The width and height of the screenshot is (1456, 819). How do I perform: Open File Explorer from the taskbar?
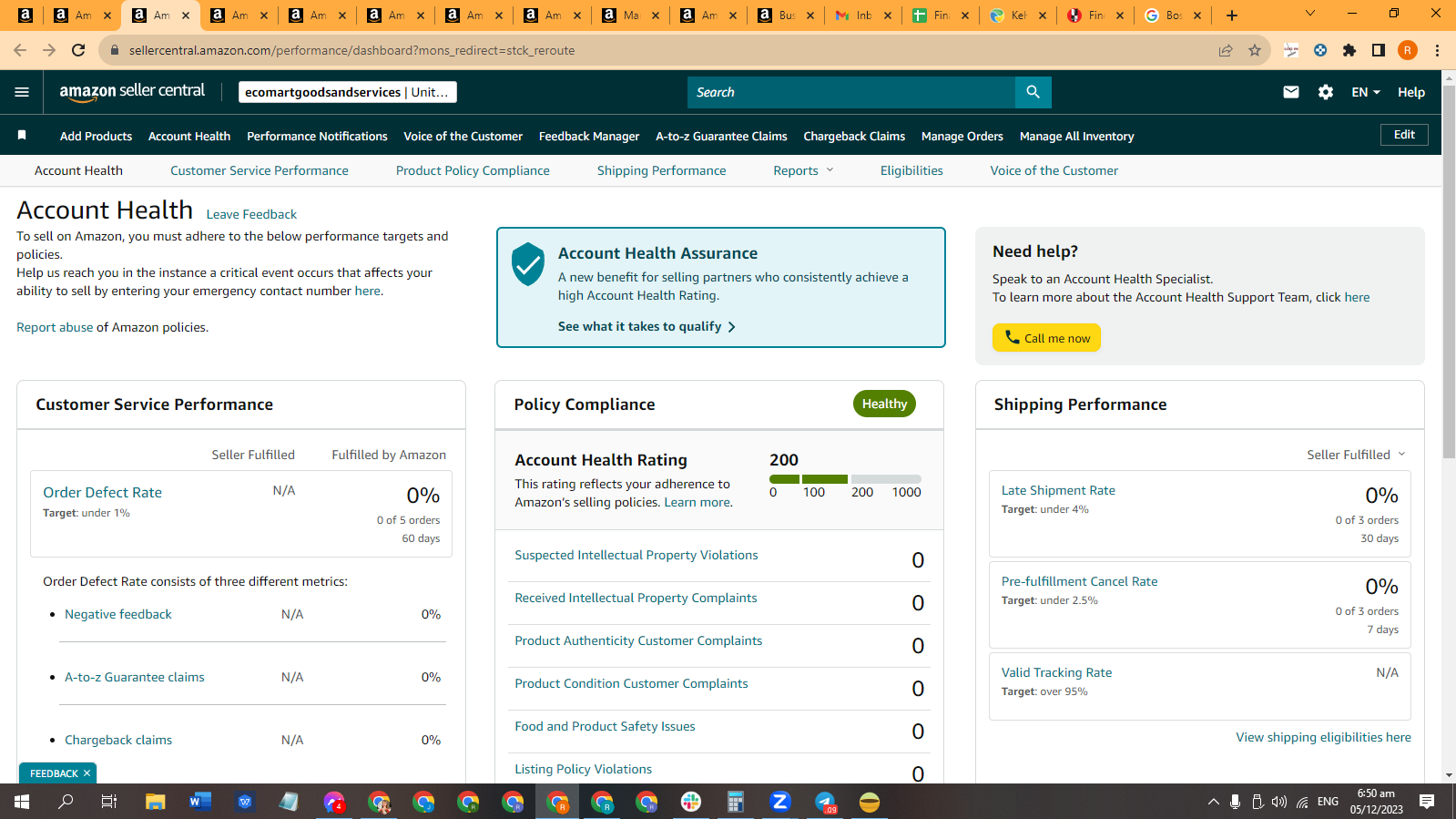pos(155,802)
